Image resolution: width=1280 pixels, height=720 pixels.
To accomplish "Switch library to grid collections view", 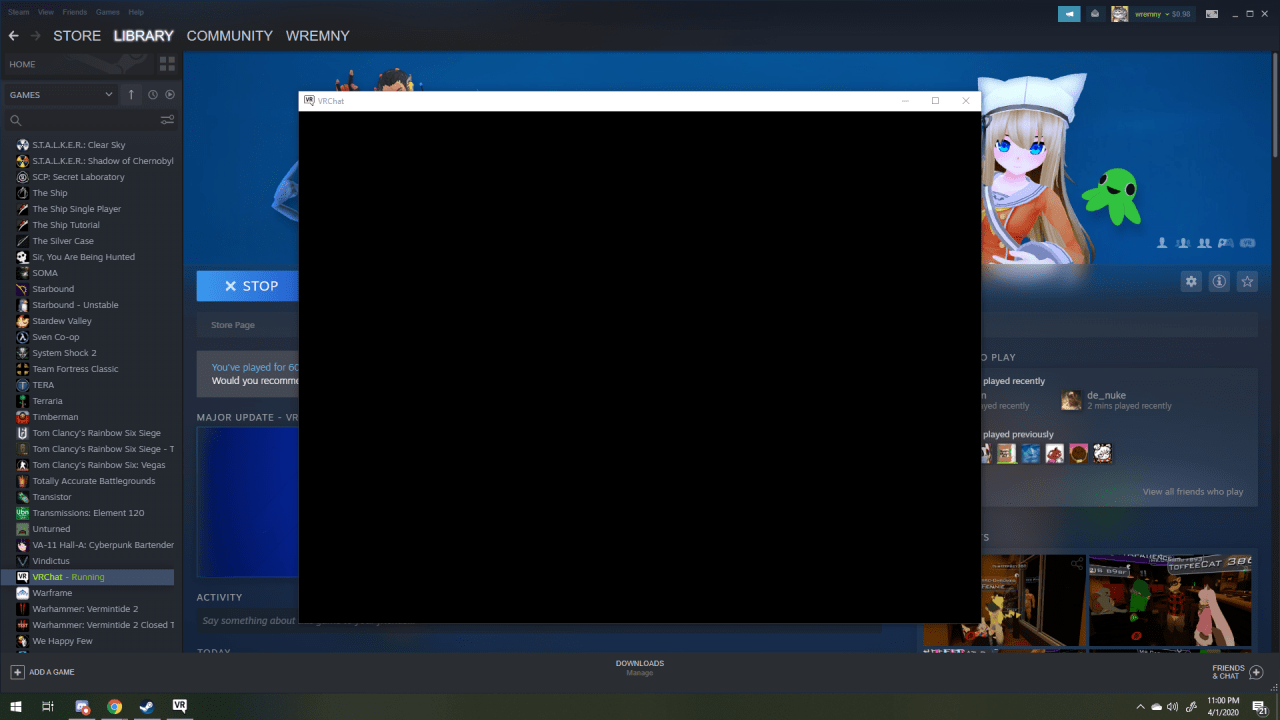I will pyautogui.click(x=167, y=64).
